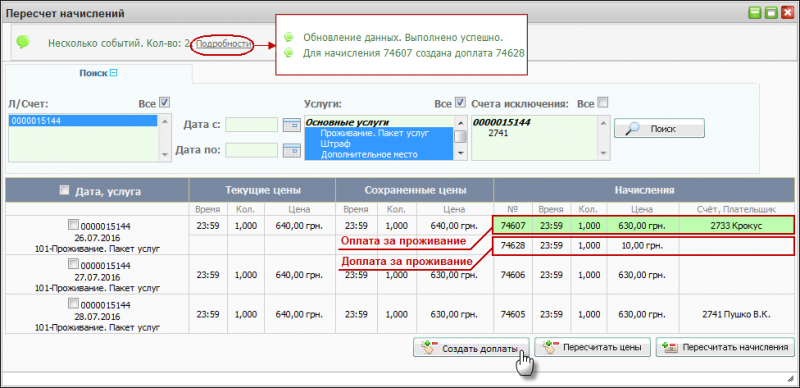Click payer cell 2741 Пушко В.К.
This screenshot has width=800, height=388.
pyautogui.click(x=736, y=314)
